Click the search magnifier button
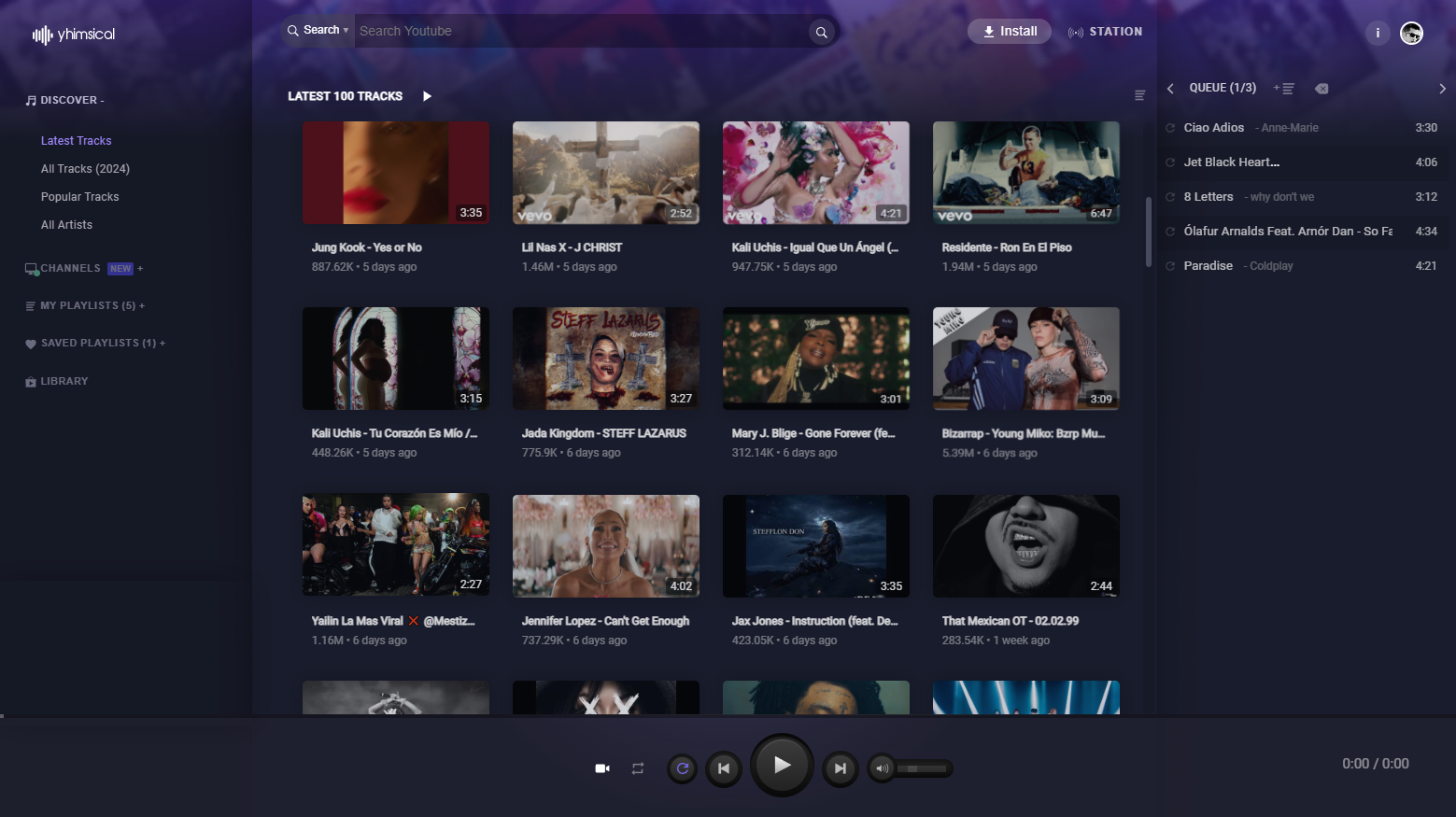The height and width of the screenshot is (817, 1456). click(x=822, y=33)
